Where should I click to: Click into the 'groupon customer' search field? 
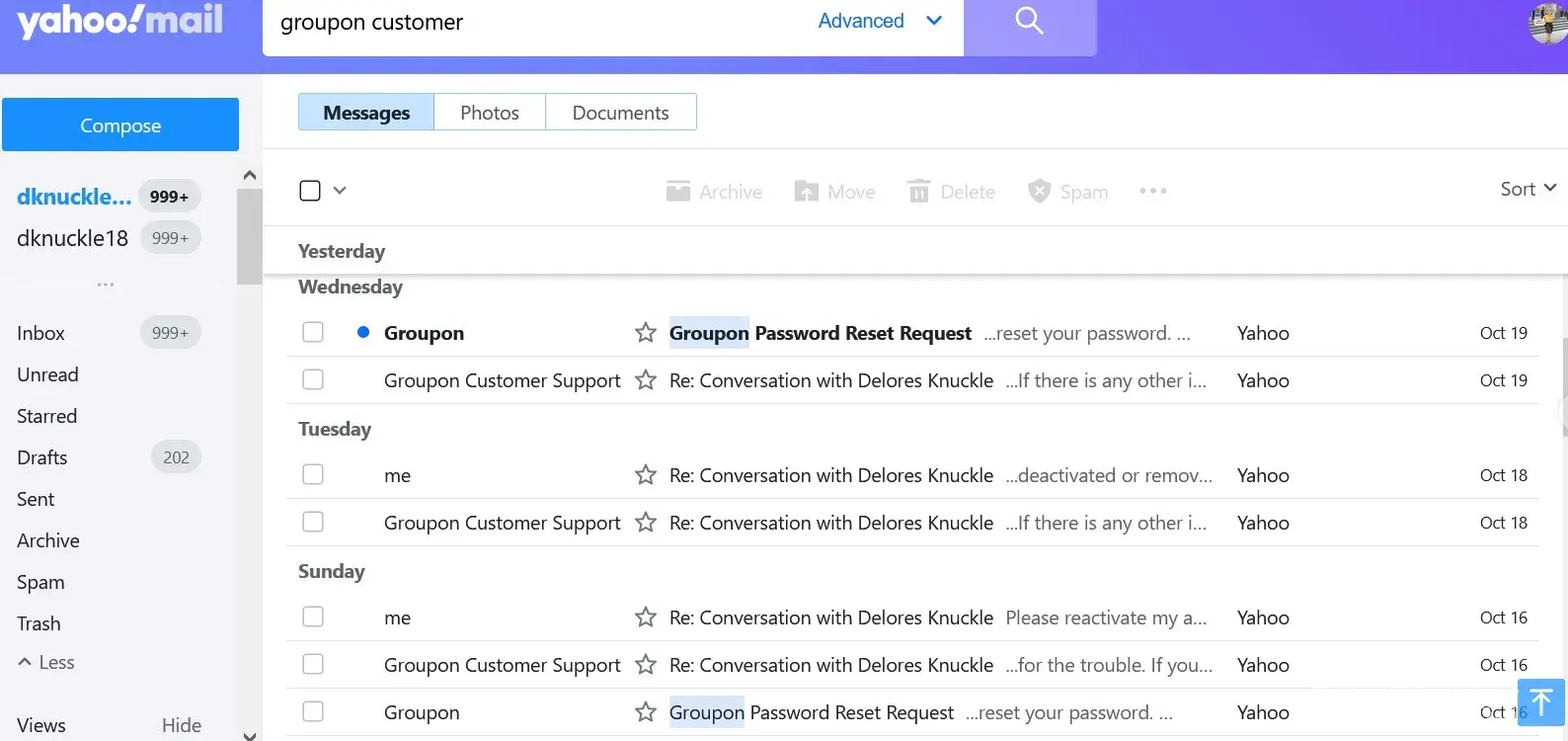pos(533,23)
